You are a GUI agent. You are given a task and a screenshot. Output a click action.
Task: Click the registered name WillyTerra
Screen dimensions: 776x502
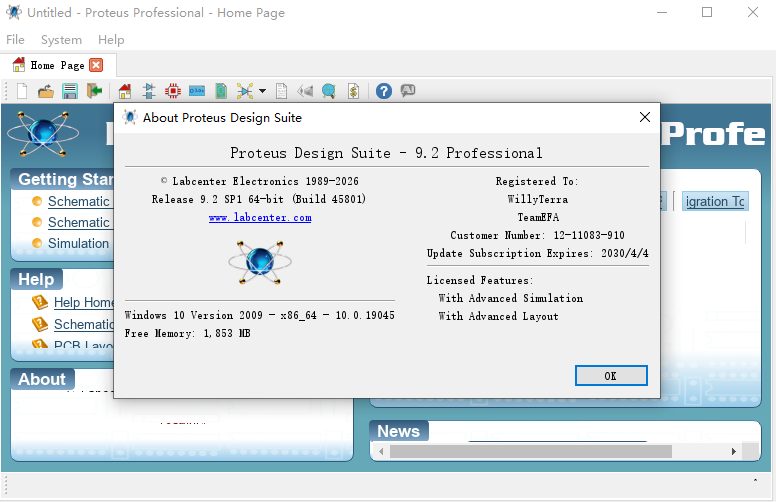538,199
